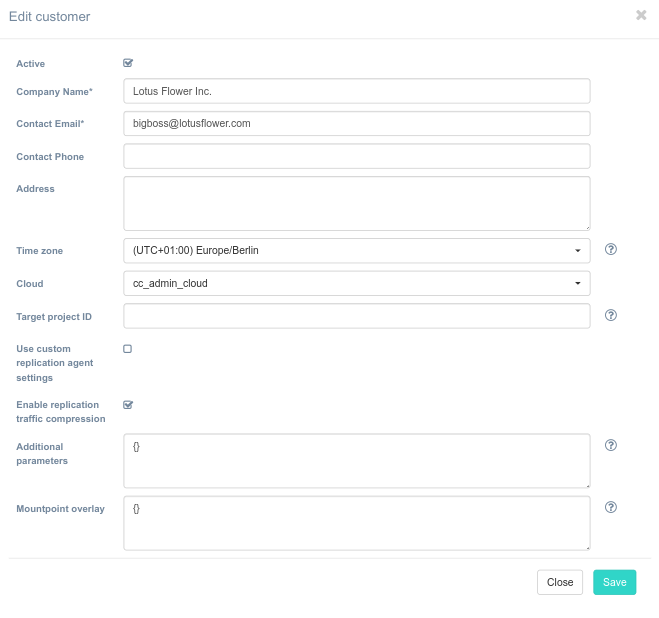Click the help icon beside Target project ID
Screen dimensions: 659x618
tap(611, 315)
